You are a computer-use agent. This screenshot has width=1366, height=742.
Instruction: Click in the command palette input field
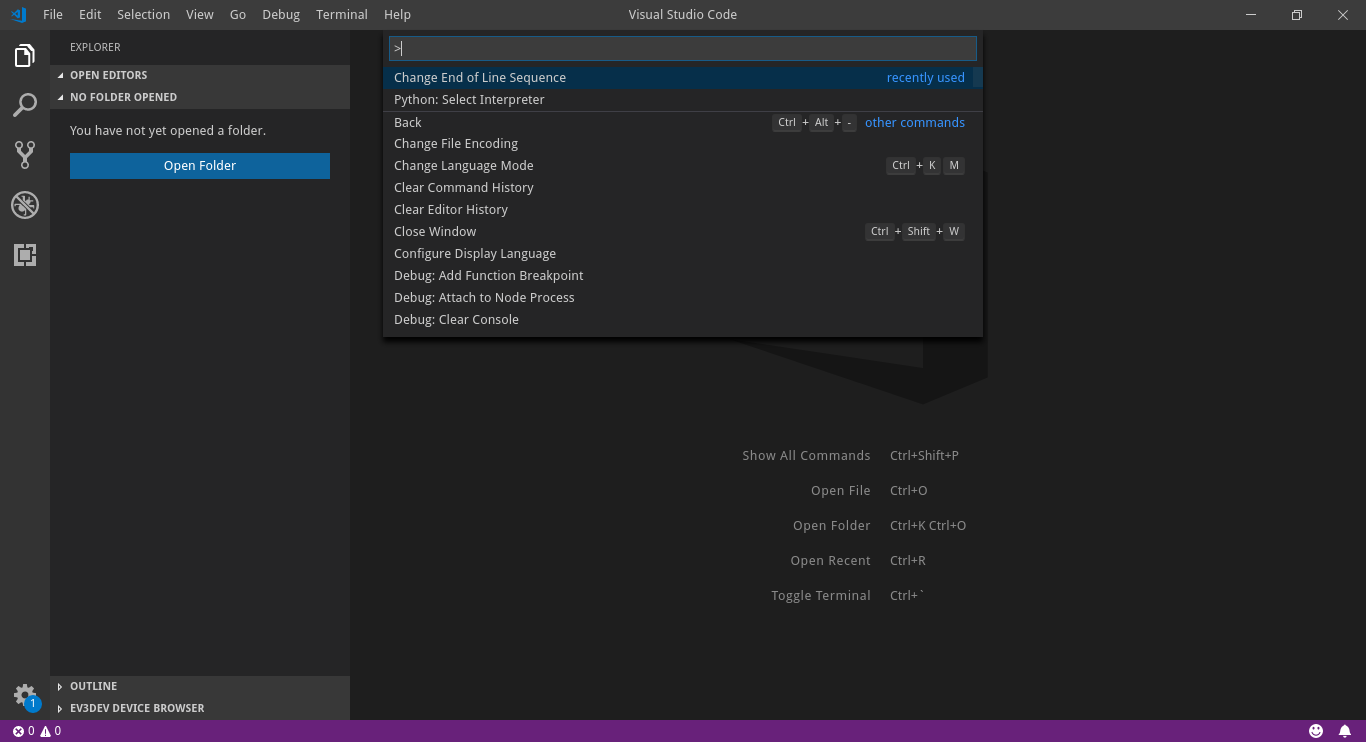point(683,48)
